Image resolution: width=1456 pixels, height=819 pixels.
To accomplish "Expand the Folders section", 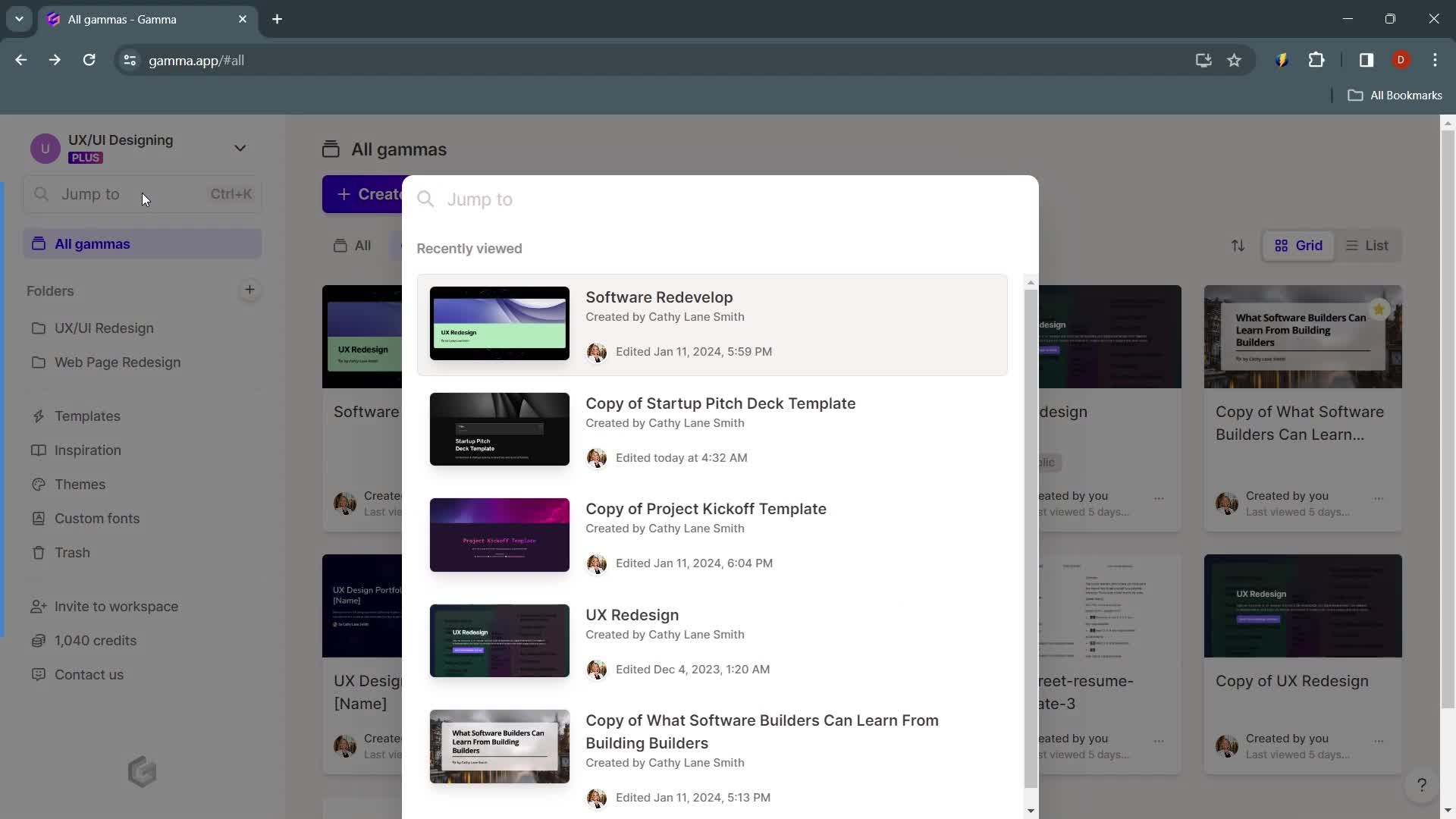I will coord(50,291).
